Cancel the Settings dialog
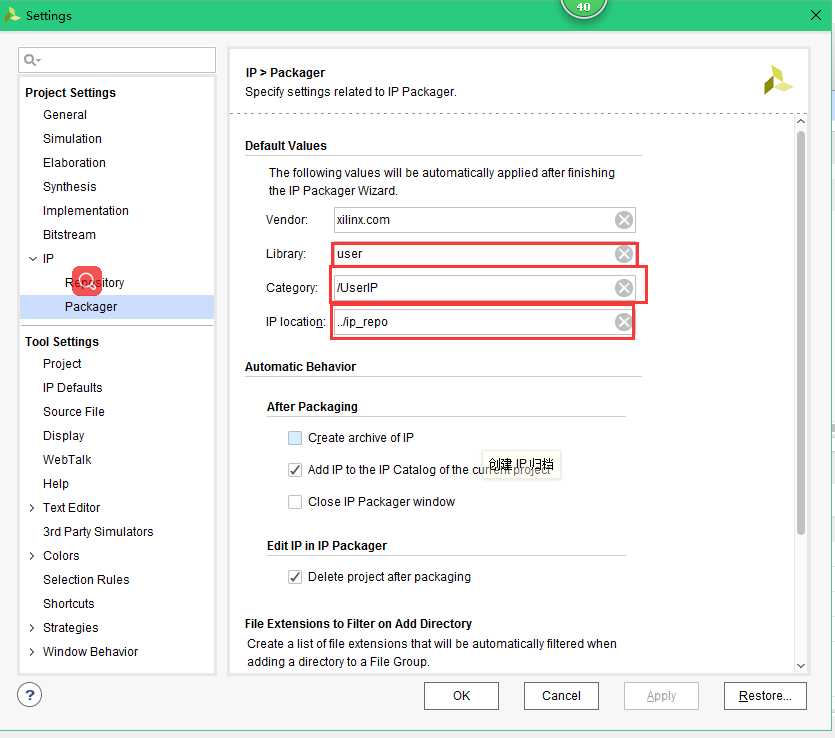This screenshot has height=738, width=835. click(x=561, y=696)
